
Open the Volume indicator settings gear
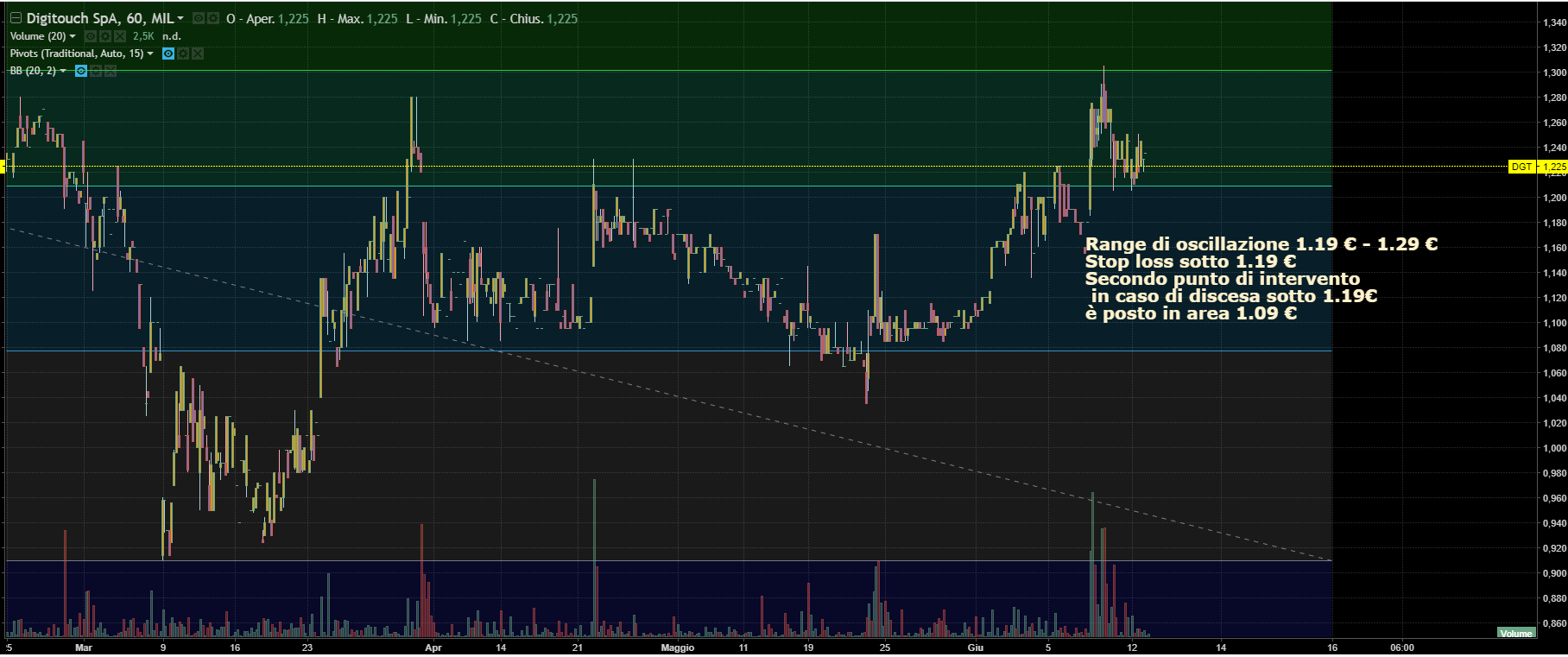click(105, 36)
